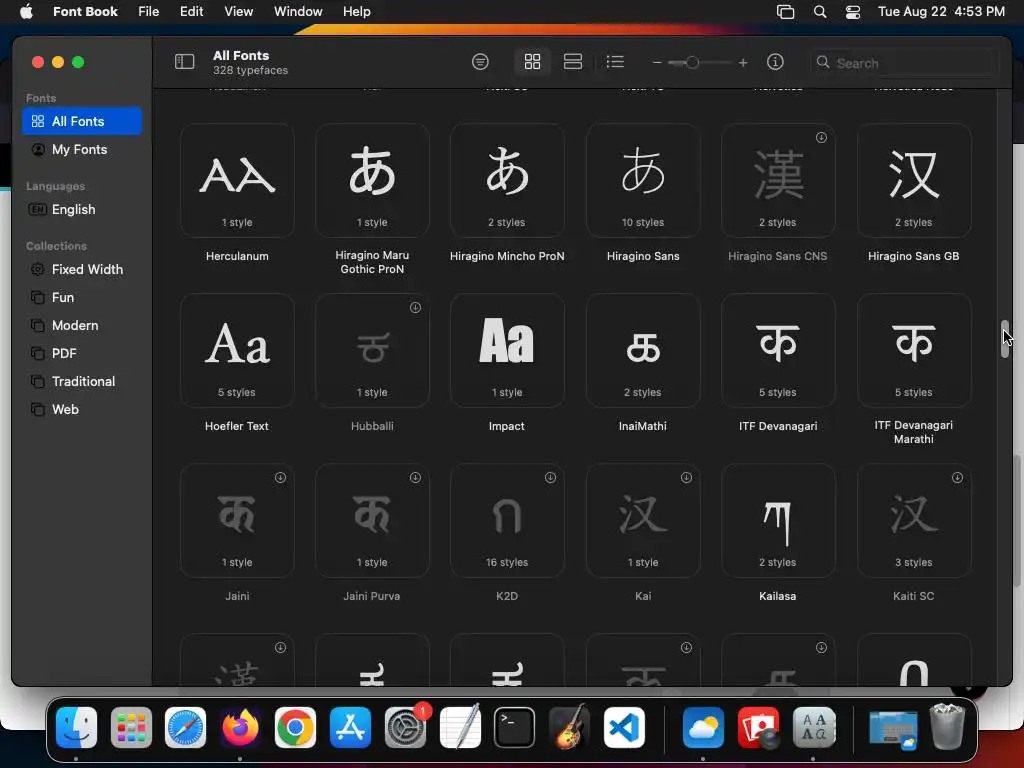Select the InaiMathi font thumbnail
This screenshot has height=768, width=1024.
[643, 351]
